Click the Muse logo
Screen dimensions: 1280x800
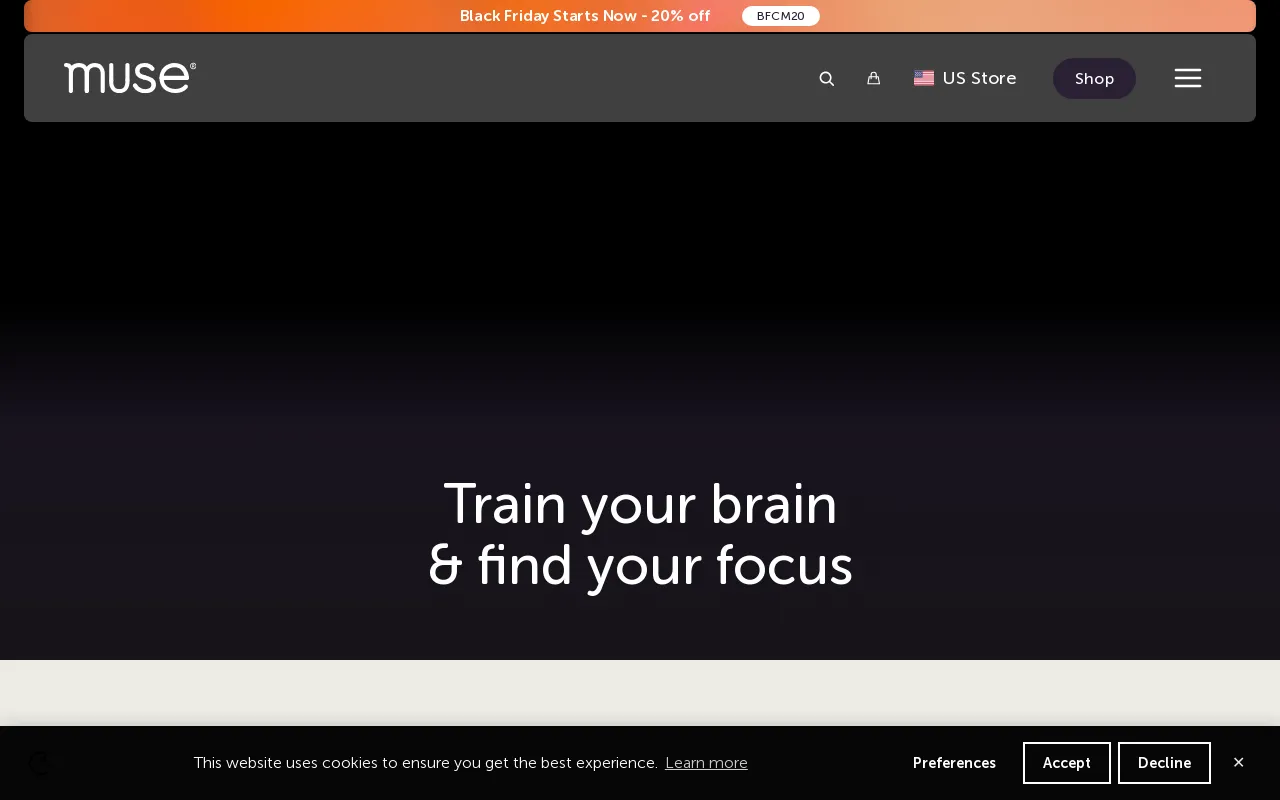click(x=130, y=77)
